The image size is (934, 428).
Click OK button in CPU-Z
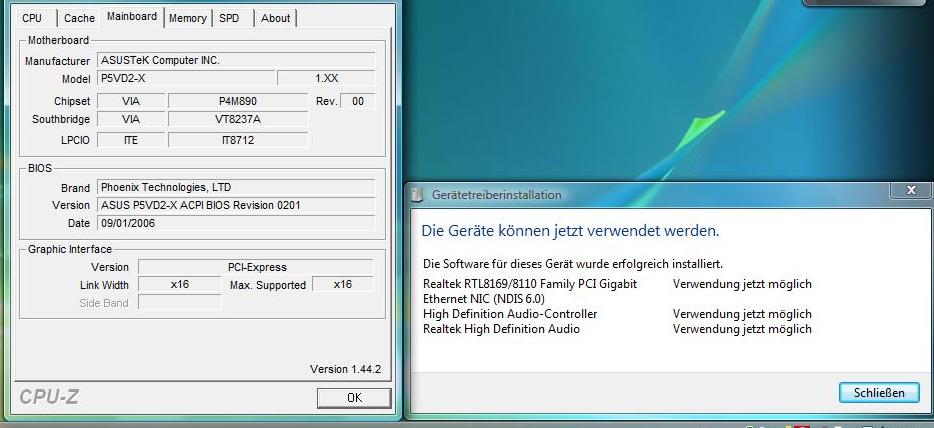click(x=354, y=398)
